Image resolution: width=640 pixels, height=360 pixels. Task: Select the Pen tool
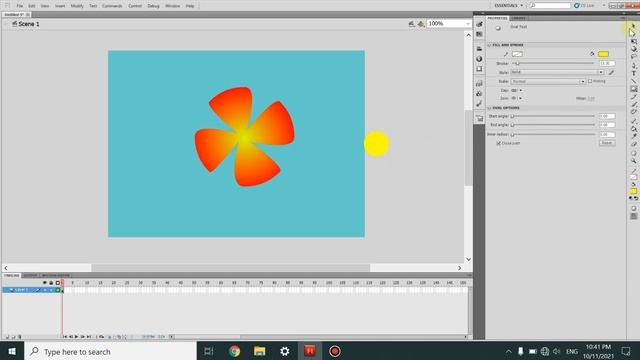[633, 65]
